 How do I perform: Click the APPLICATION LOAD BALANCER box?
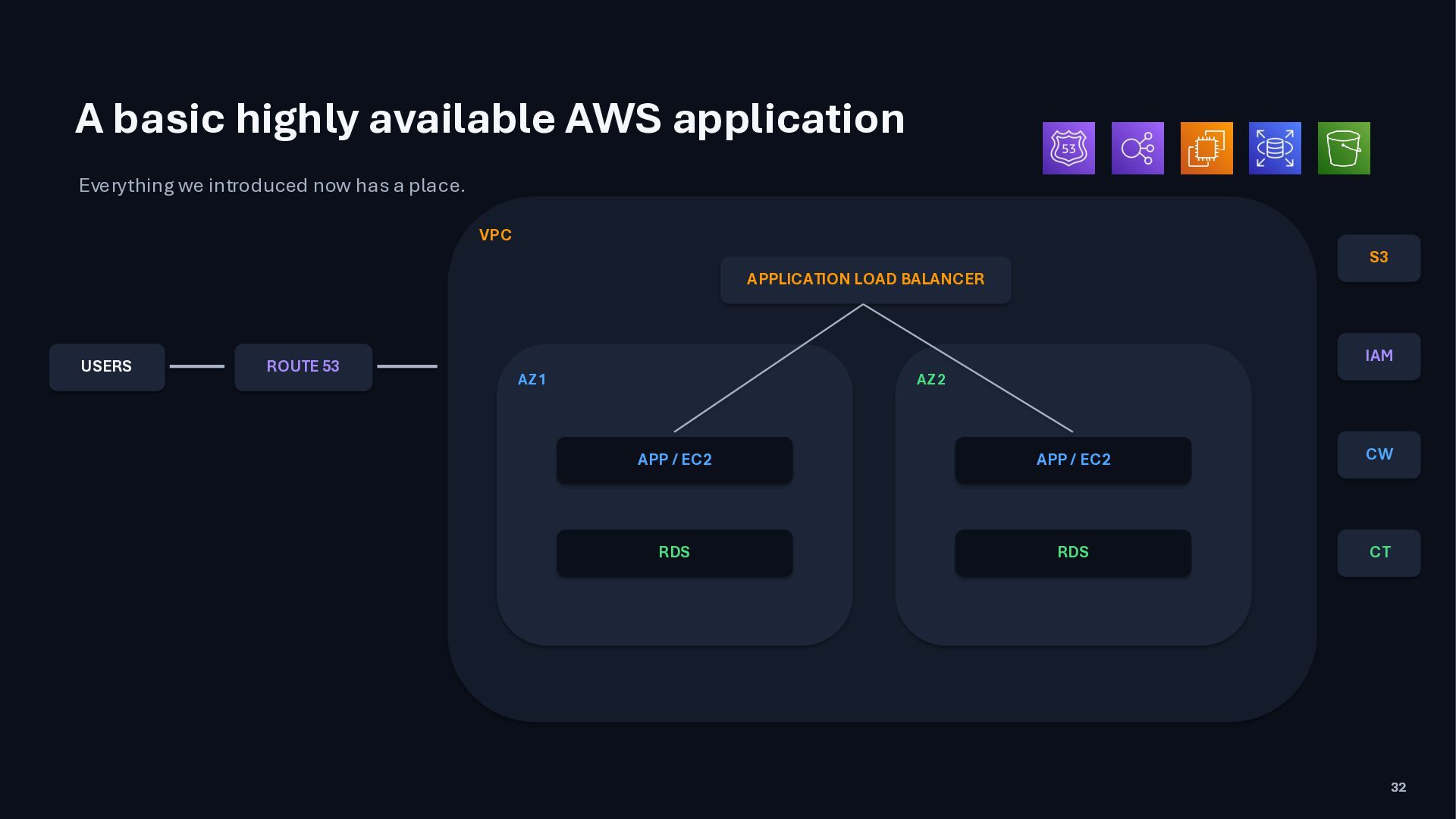click(865, 280)
